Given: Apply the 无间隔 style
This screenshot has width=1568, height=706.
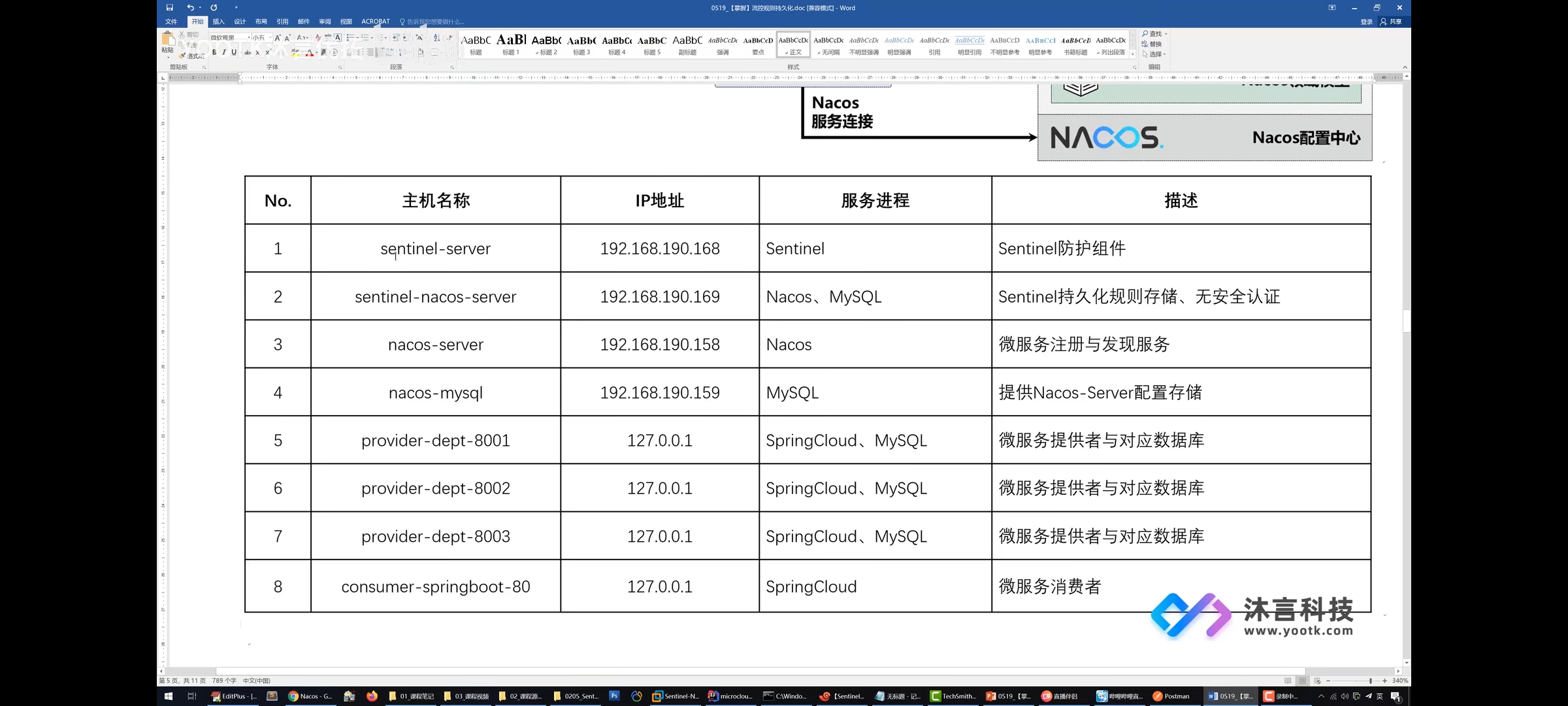Looking at the screenshot, I should click(828, 44).
